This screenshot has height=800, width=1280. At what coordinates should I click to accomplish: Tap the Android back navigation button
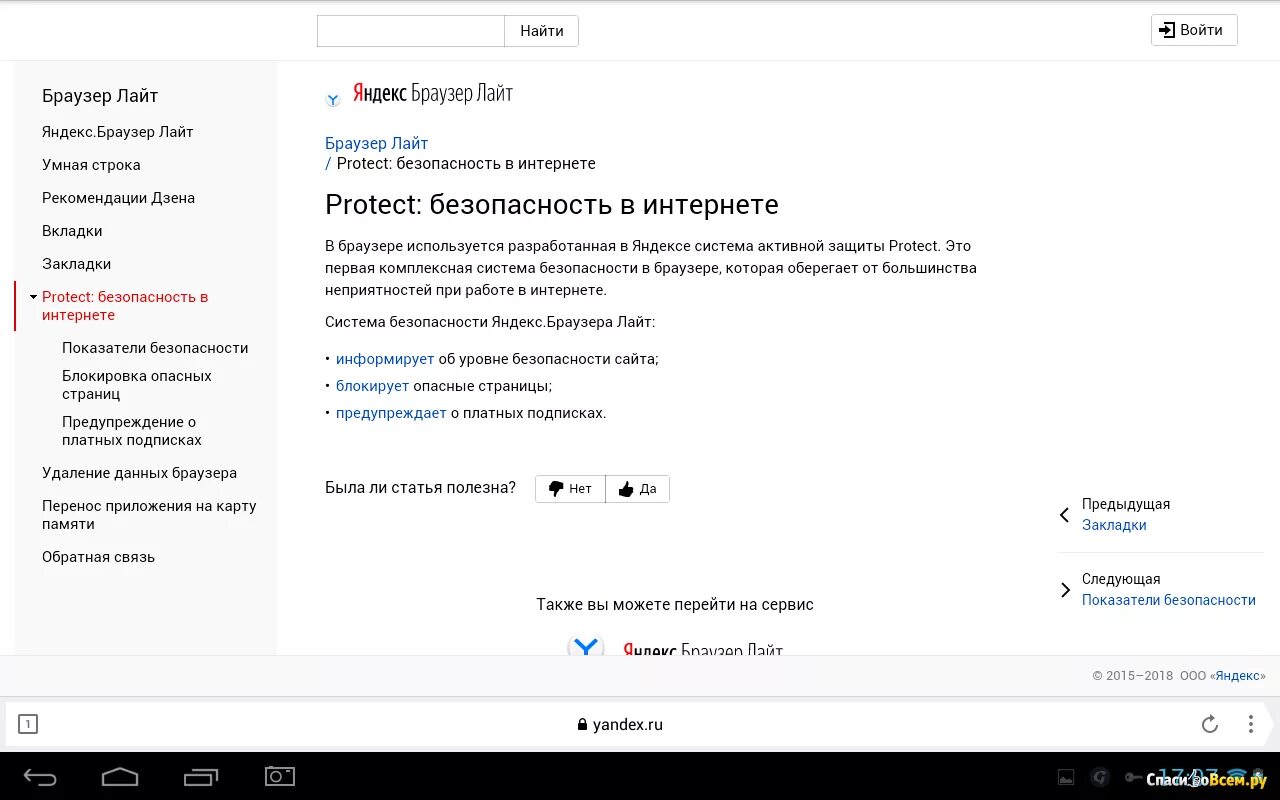pos(41,777)
